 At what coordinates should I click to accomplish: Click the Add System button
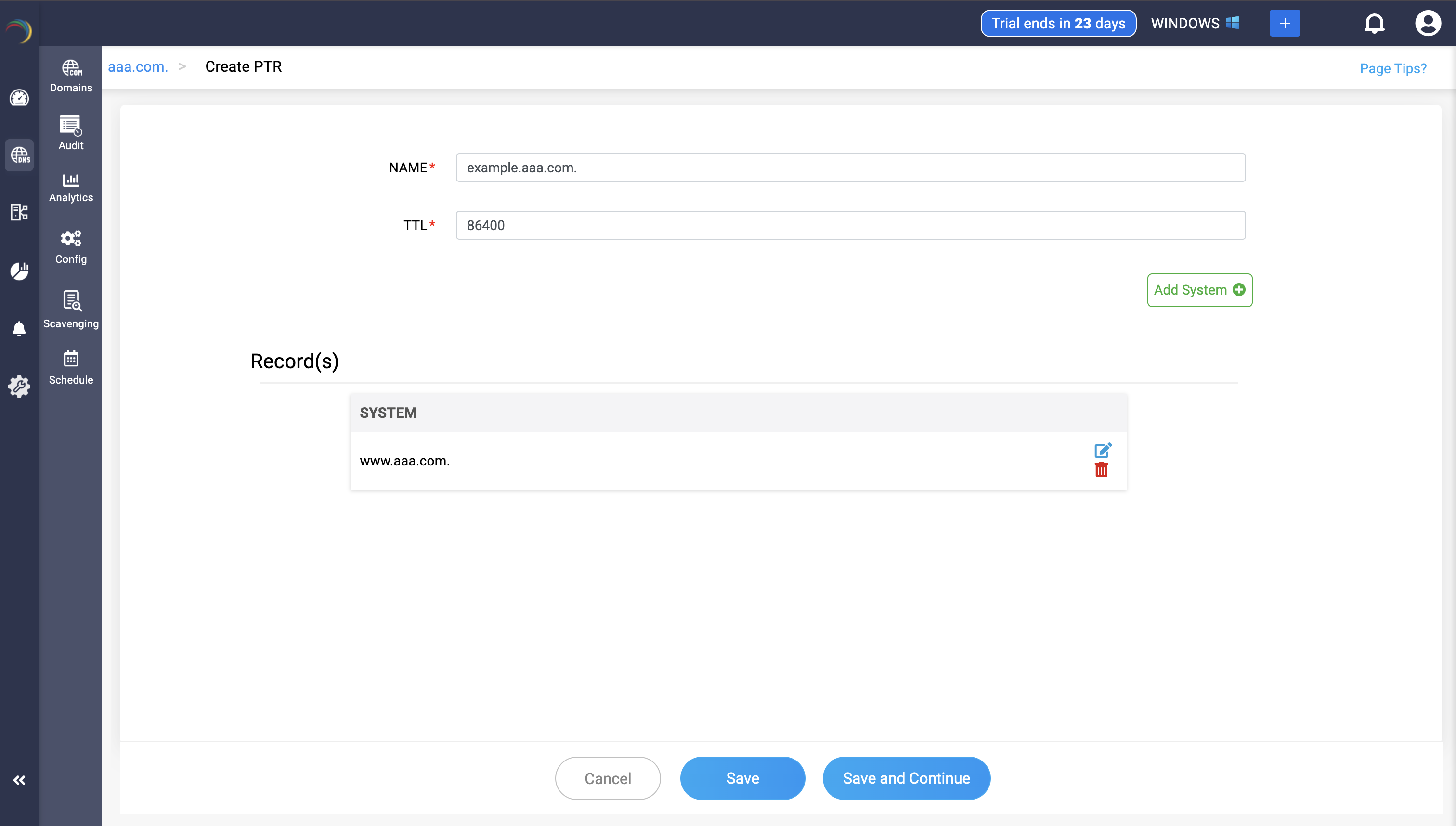pyautogui.click(x=1199, y=290)
